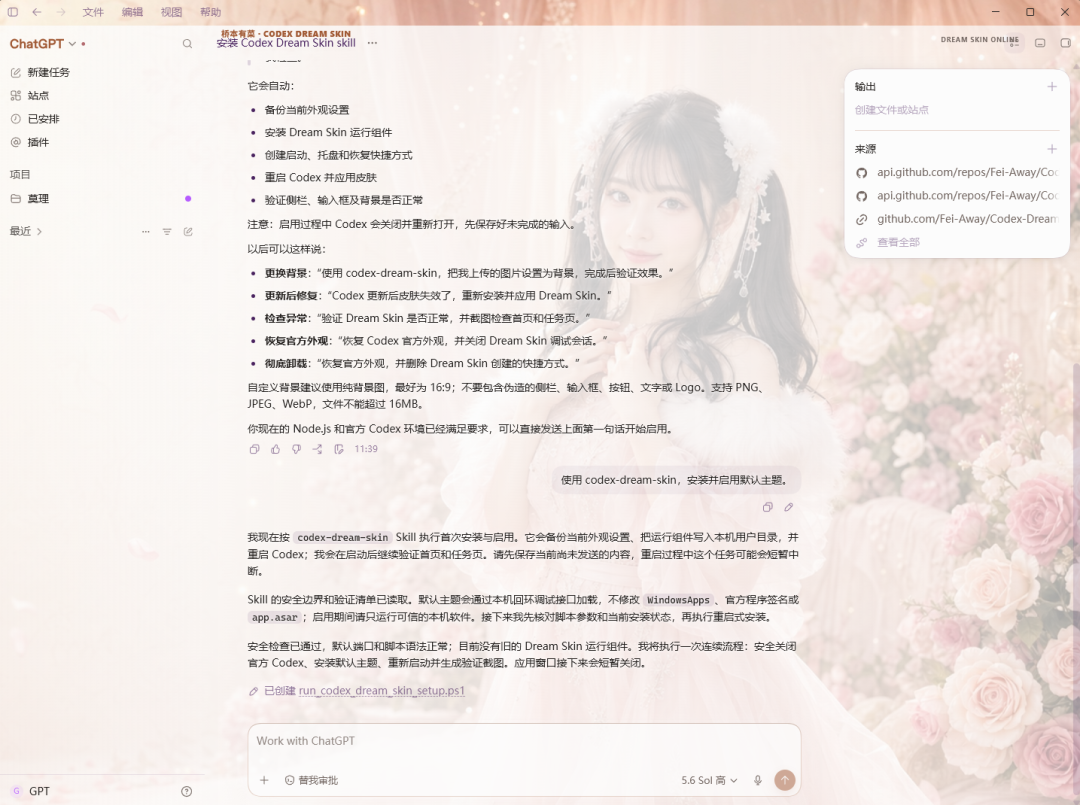Viewport: 1080px width, 805px height.
Task: Open second api.github.com/repos source link
Action: (957, 196)
